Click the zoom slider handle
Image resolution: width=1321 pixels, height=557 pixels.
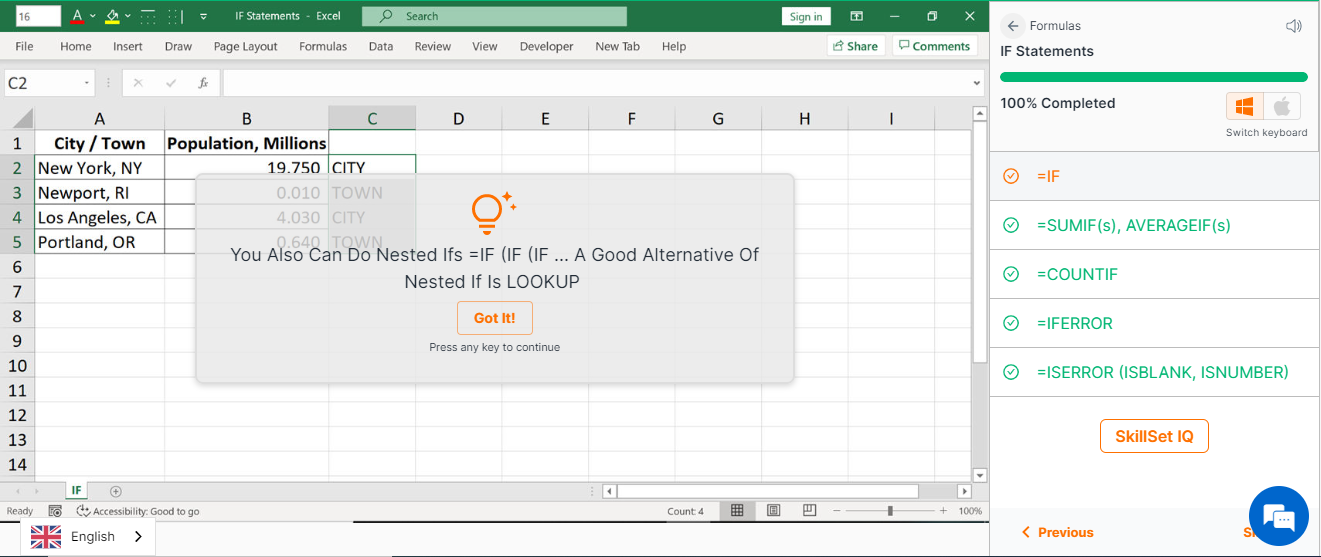(890, 511)
